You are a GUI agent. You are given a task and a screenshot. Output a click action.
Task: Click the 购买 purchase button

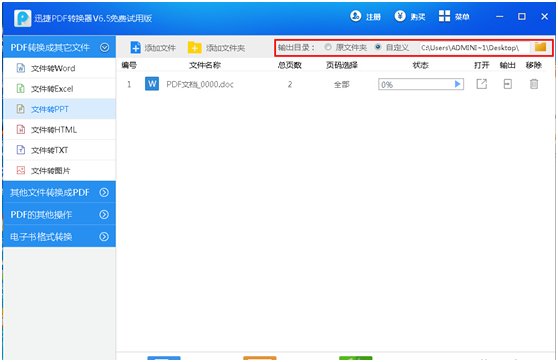pos(410,16)
